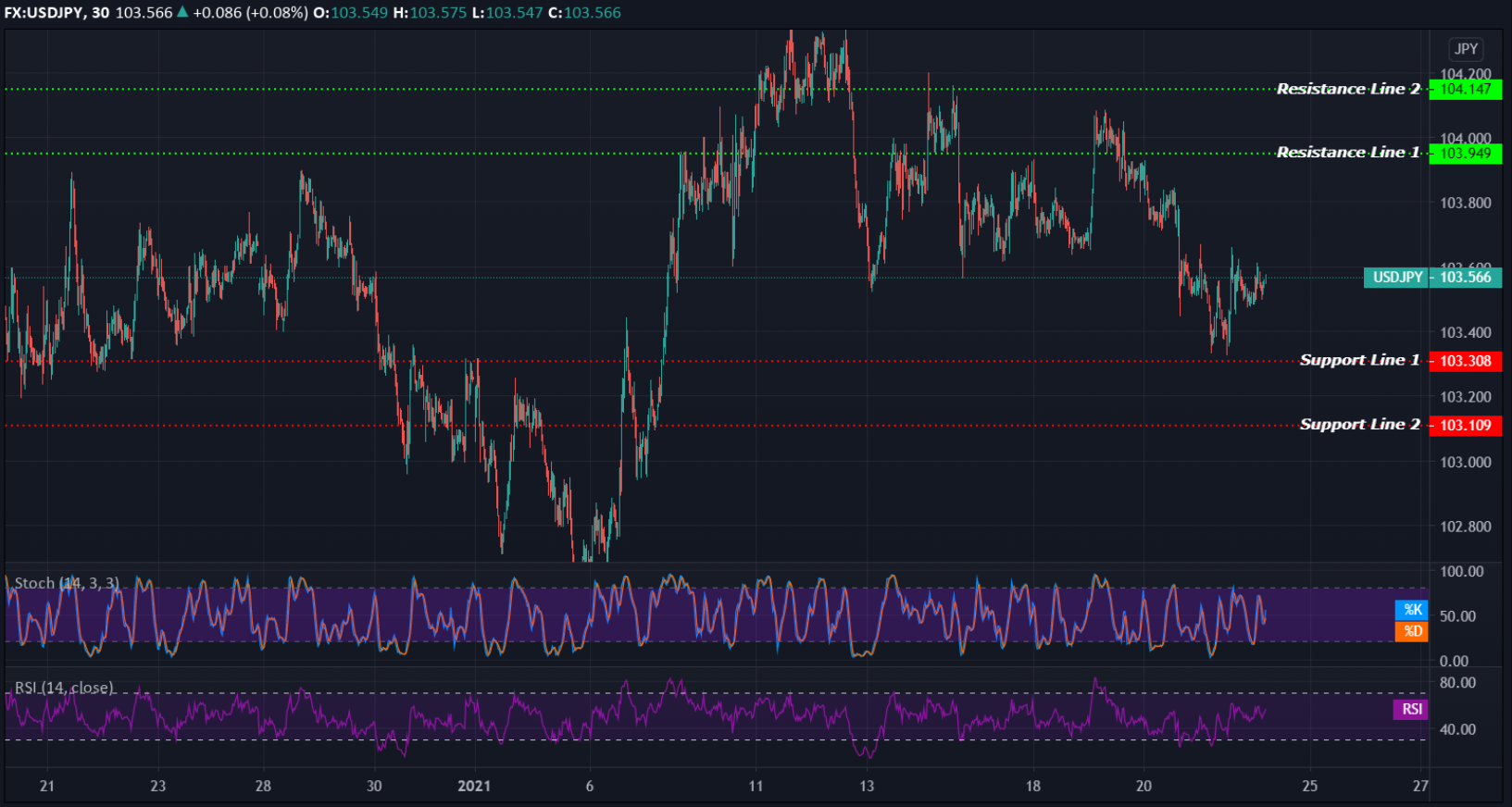
Task: Click the %K blue legend tag
Action: (x=1412, y=609)
